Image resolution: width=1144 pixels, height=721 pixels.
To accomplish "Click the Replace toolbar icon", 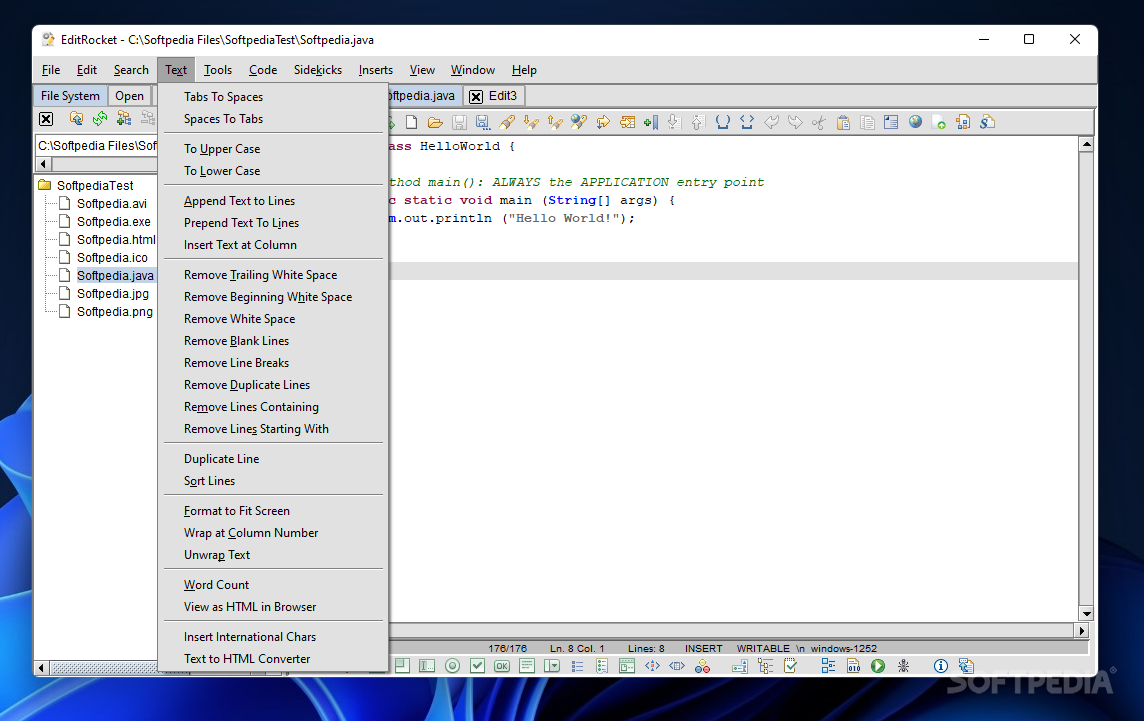I will 579,122.
